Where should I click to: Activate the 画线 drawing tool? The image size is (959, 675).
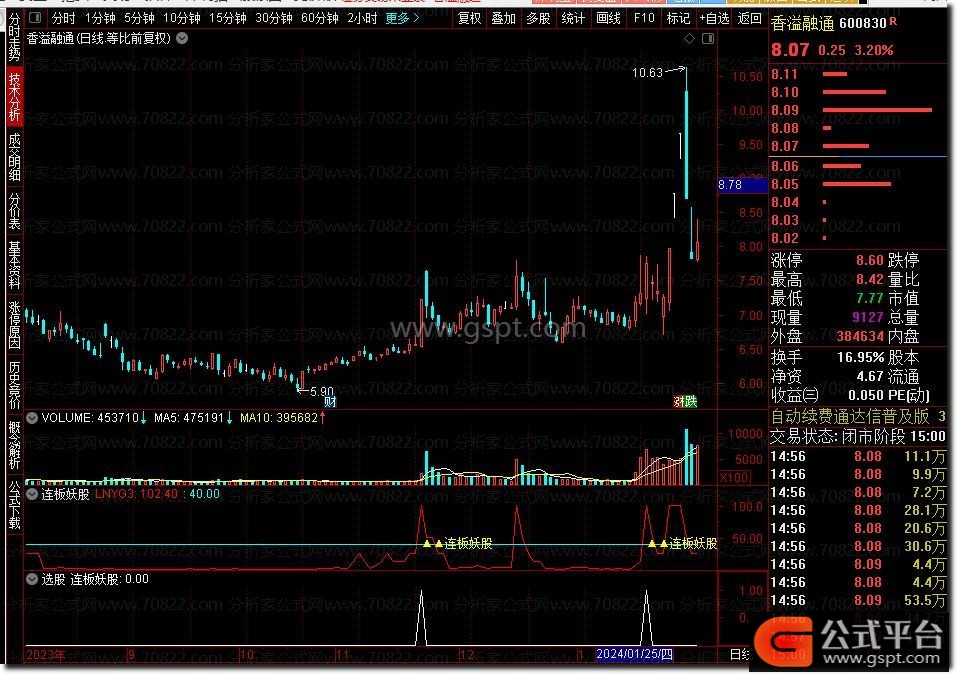click(x=609, y=18)
